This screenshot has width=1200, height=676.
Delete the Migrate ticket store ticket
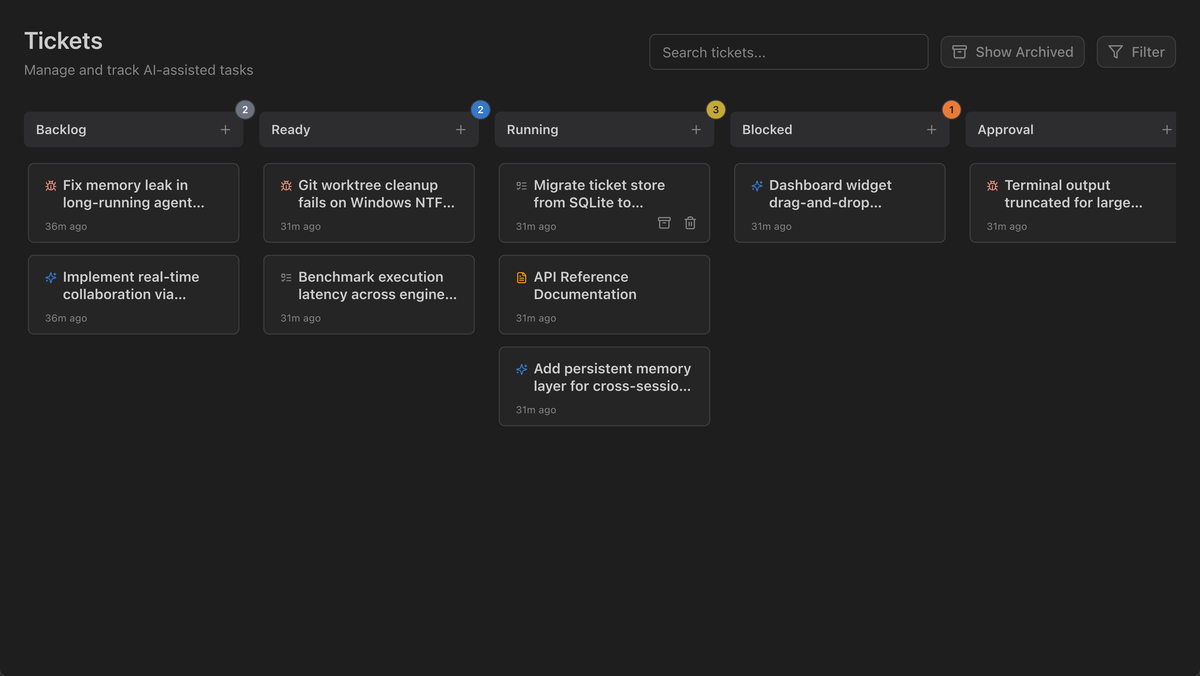690,223
